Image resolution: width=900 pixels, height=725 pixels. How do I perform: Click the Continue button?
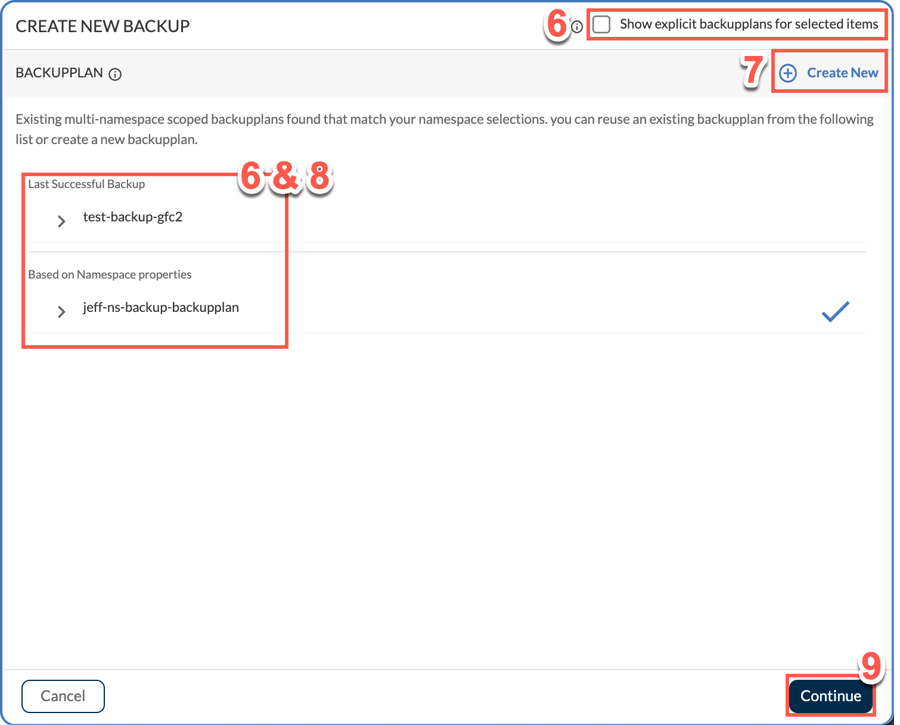(x=831, y=696)
